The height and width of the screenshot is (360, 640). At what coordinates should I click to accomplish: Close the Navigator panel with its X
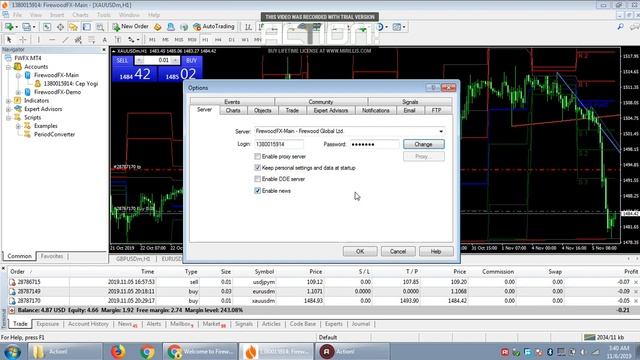[x=104, y=49]
